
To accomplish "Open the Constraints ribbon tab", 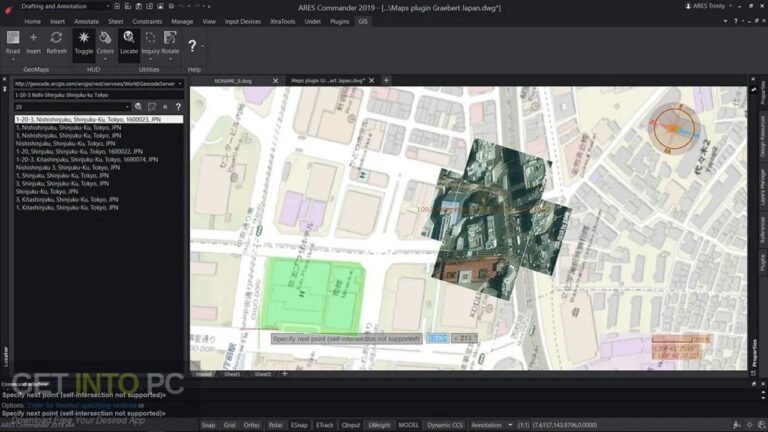I will [147, 22].
